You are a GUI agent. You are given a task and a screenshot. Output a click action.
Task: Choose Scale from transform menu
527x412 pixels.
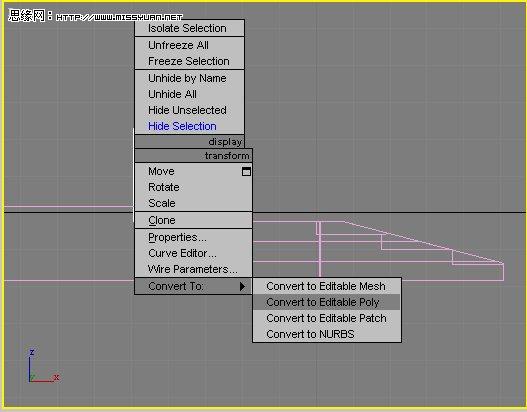click(193, 203)
